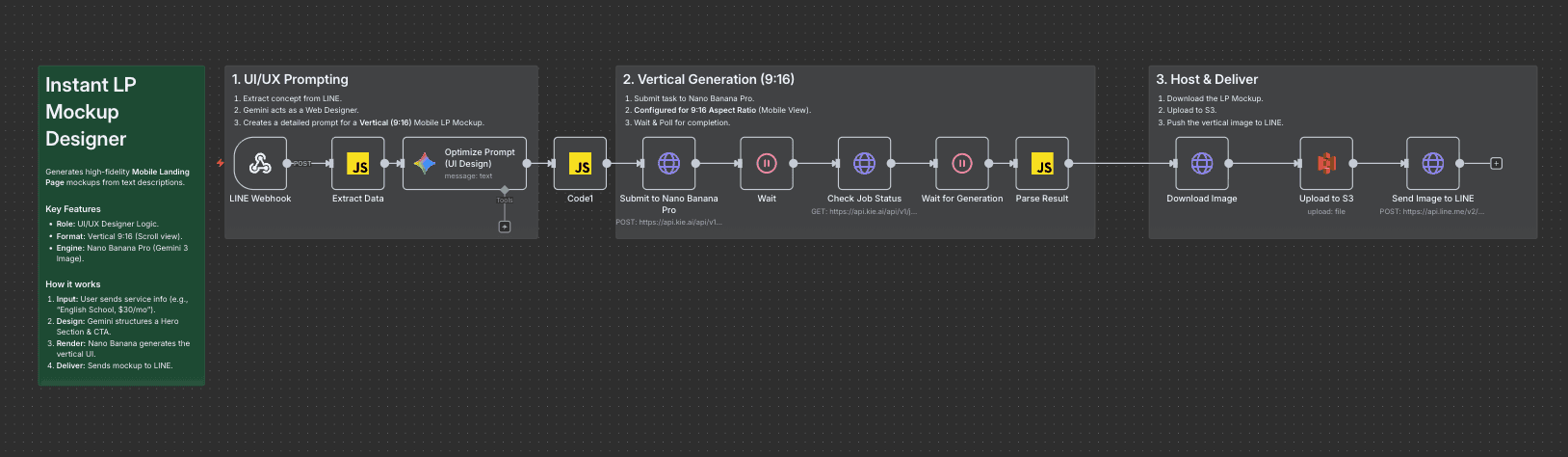The image size is (1568, 457).
Task: Select the first Wait node
Action: (767, 164)
